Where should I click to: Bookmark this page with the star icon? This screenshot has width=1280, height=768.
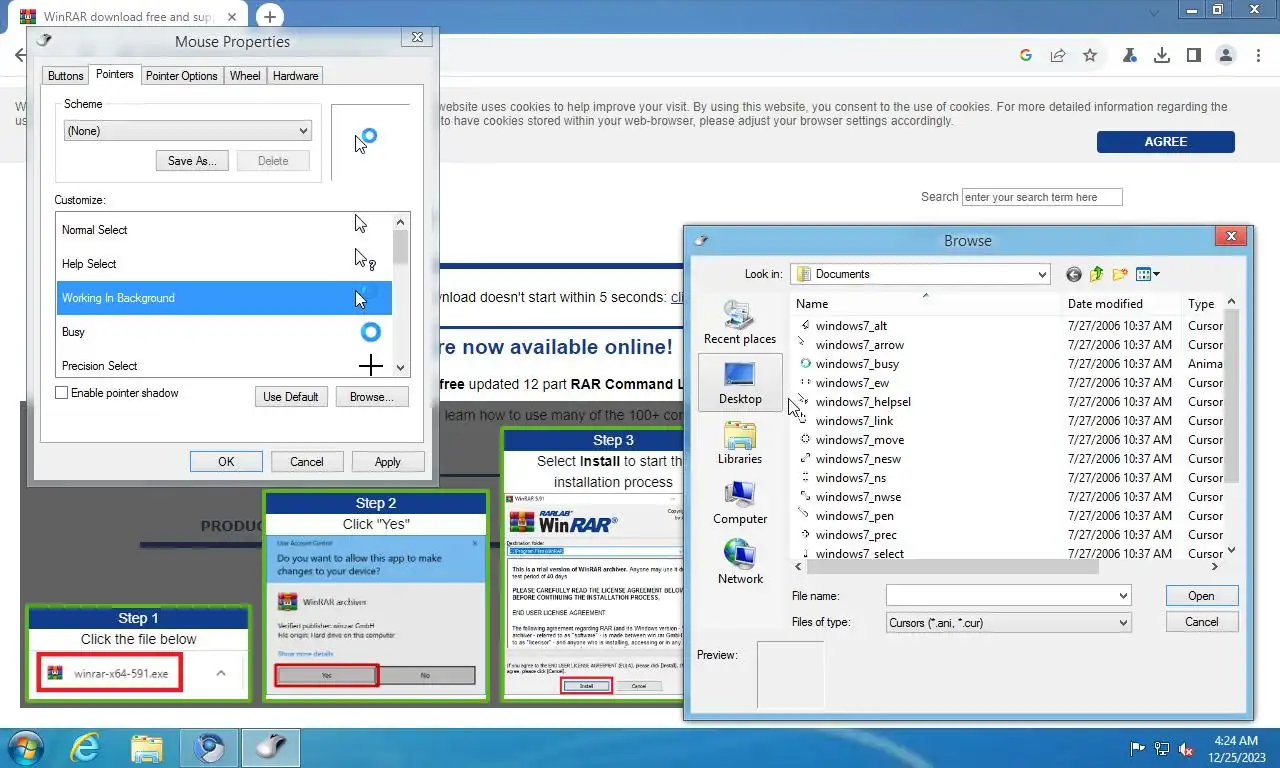(1090, 56)
